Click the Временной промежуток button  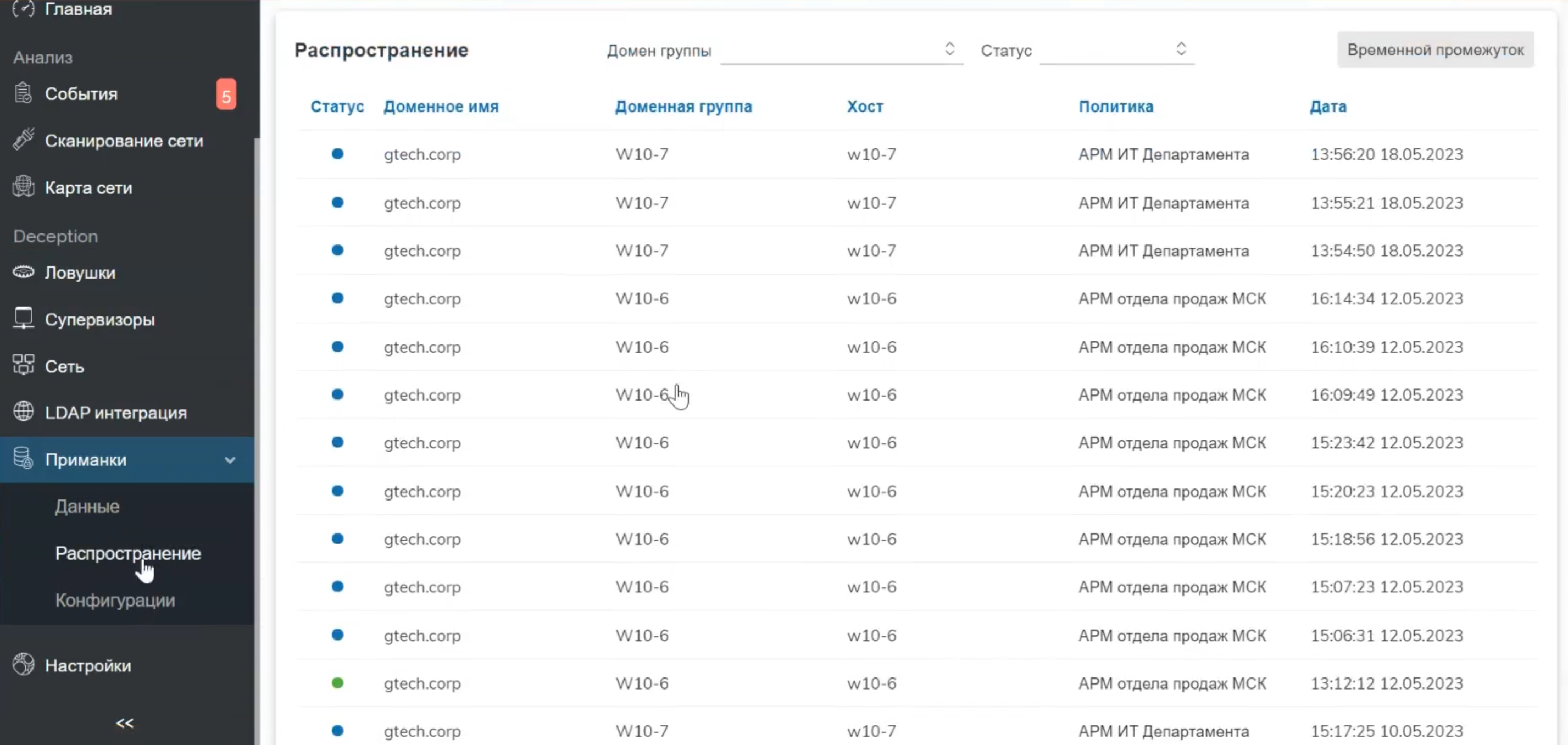(x=1434, y=50)
